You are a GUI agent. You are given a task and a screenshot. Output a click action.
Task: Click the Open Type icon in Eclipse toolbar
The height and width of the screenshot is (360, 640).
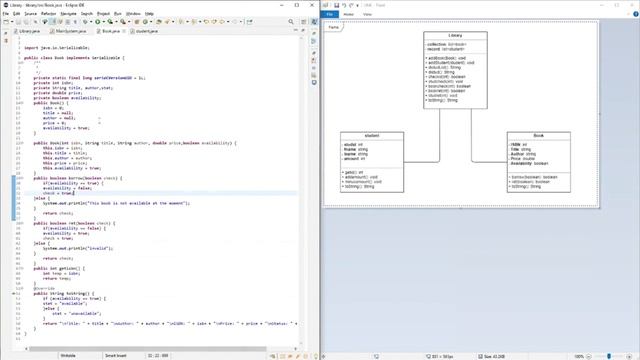(159, 22)
